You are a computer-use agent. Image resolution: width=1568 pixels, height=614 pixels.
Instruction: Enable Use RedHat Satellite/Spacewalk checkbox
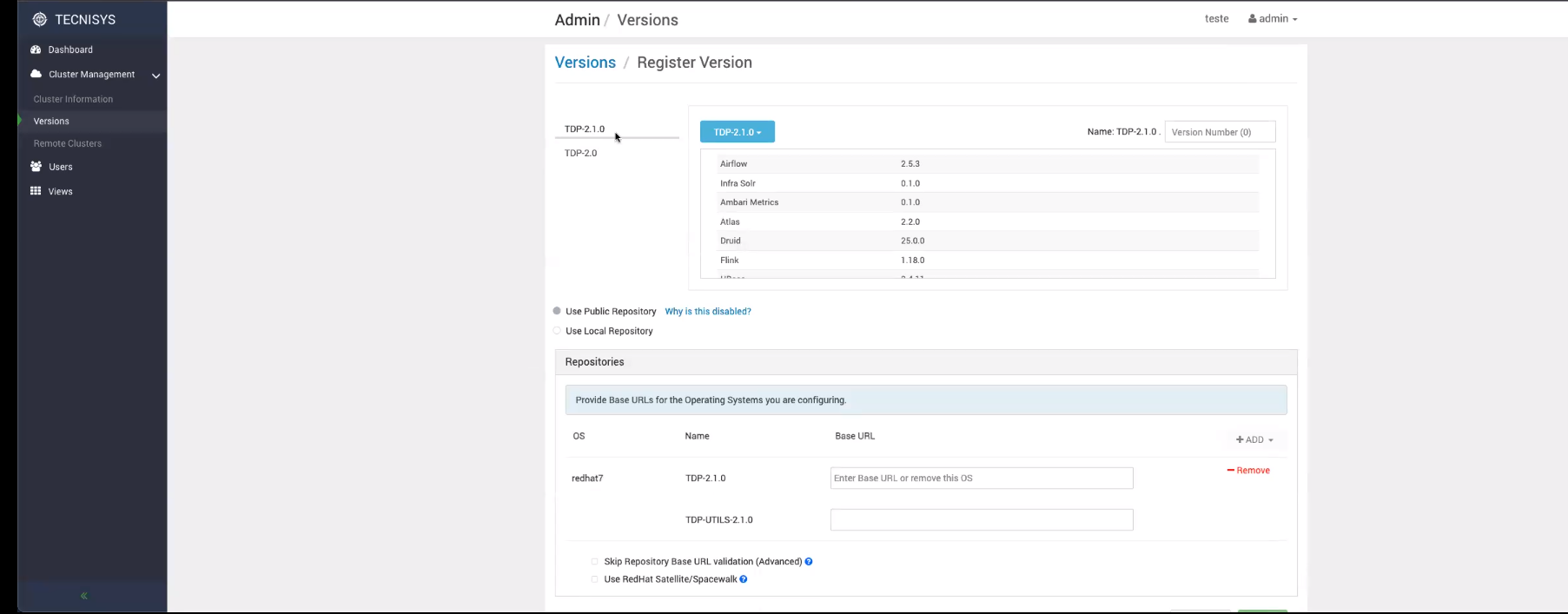click(x=595, y=579)
